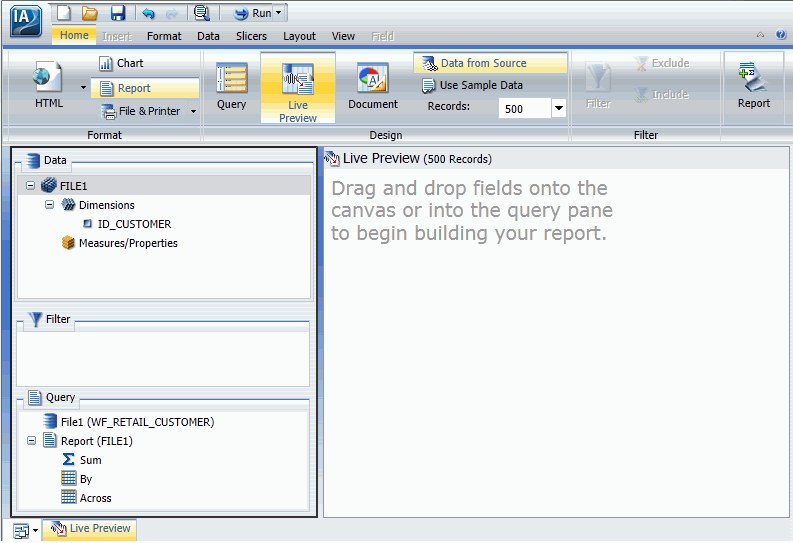Screen dimensions: 793x543
Task: Run the report with the Run button
Action: point(252,13)
